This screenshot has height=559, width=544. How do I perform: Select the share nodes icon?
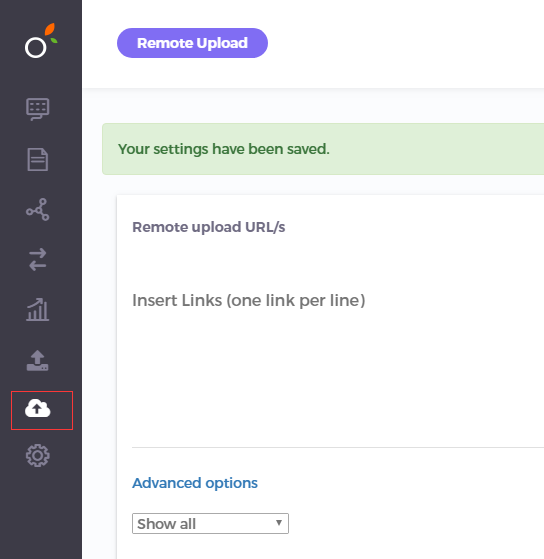click(37, 209)
